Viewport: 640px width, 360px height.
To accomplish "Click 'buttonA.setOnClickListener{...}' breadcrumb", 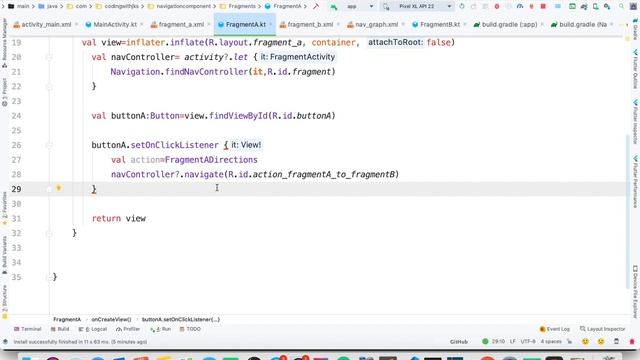I will coord(181,320).
